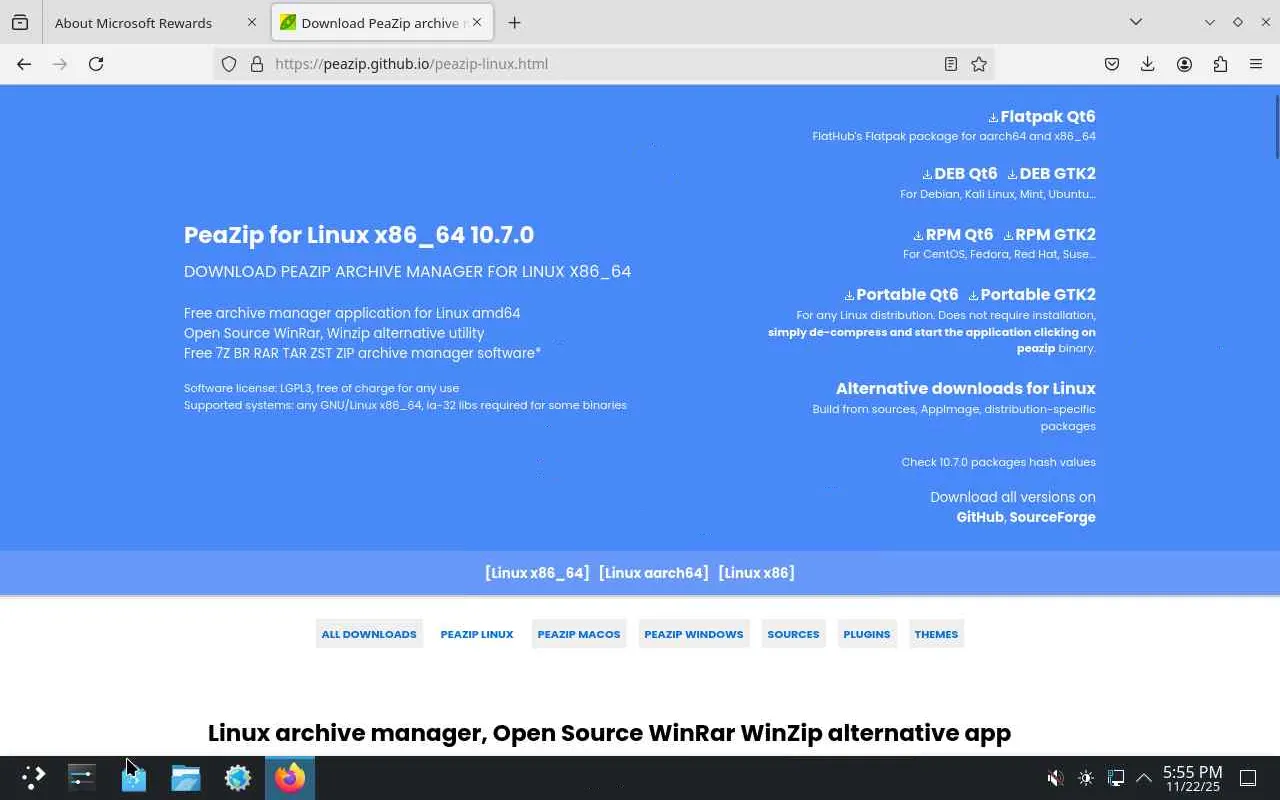
Task: Open the PEAZIP MACOS menu item
Action: coord(579,634)
